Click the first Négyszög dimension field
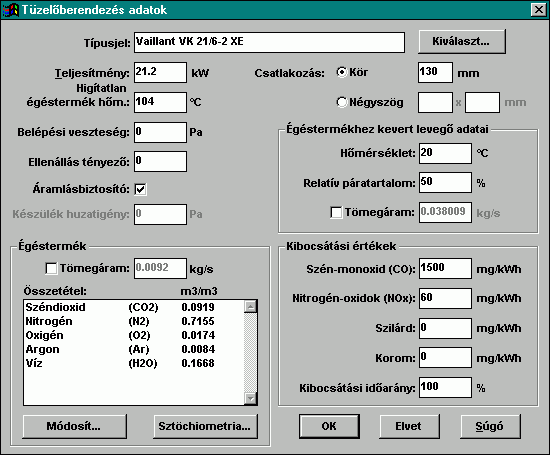This screenshot has height=455, width=550. pos(435,102)
